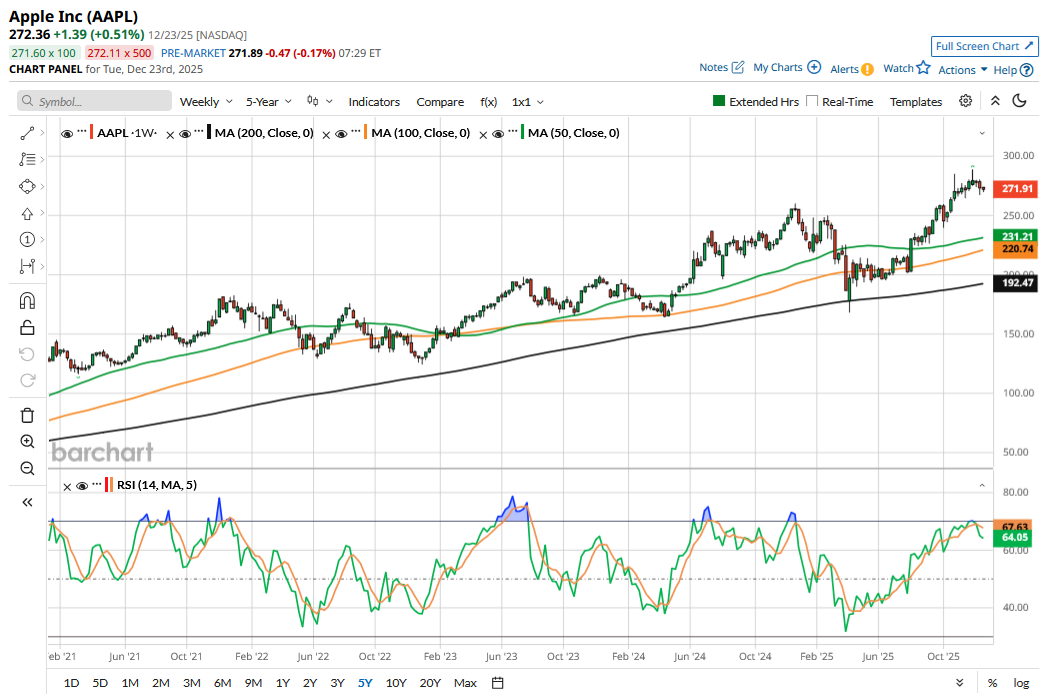The height and width of the screenshot is (699, 1049).
Task: Open chart settings gear icon
Action: click(965, 101)
